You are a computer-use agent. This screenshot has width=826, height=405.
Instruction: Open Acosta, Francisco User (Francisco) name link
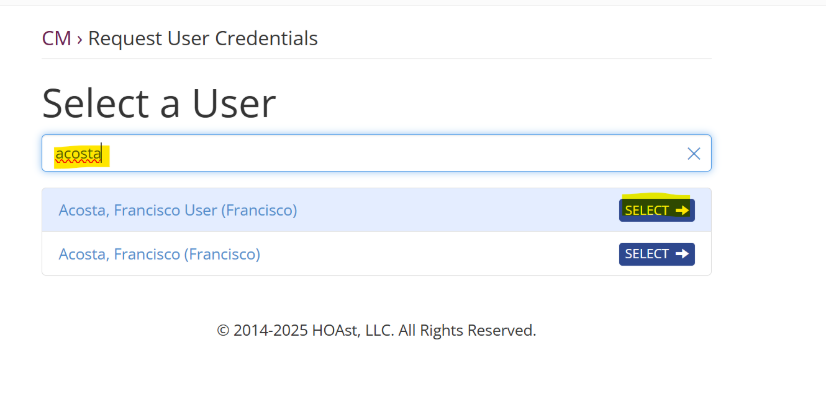177,210
